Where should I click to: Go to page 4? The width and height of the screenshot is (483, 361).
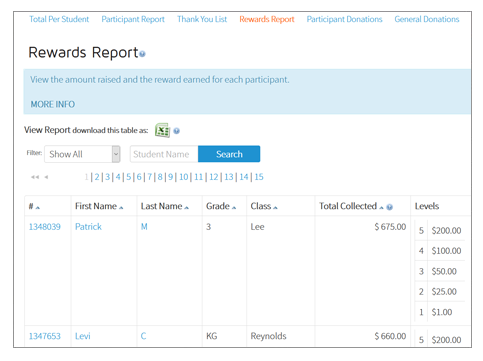(118, 177)
